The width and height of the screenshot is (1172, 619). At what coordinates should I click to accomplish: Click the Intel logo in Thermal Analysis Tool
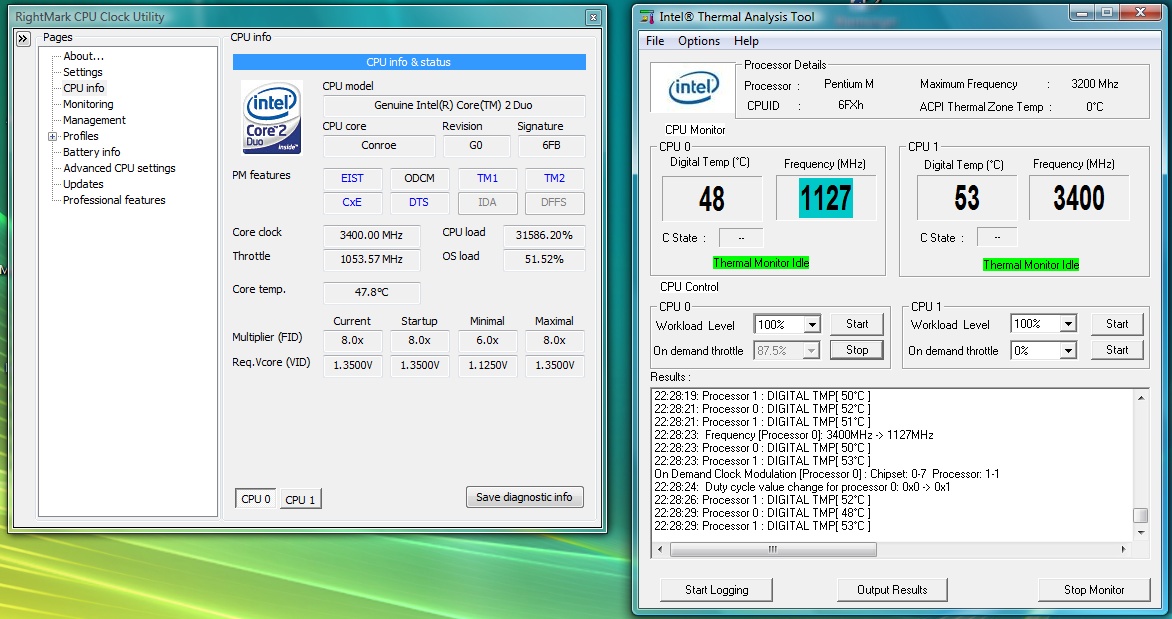[693, 88]
